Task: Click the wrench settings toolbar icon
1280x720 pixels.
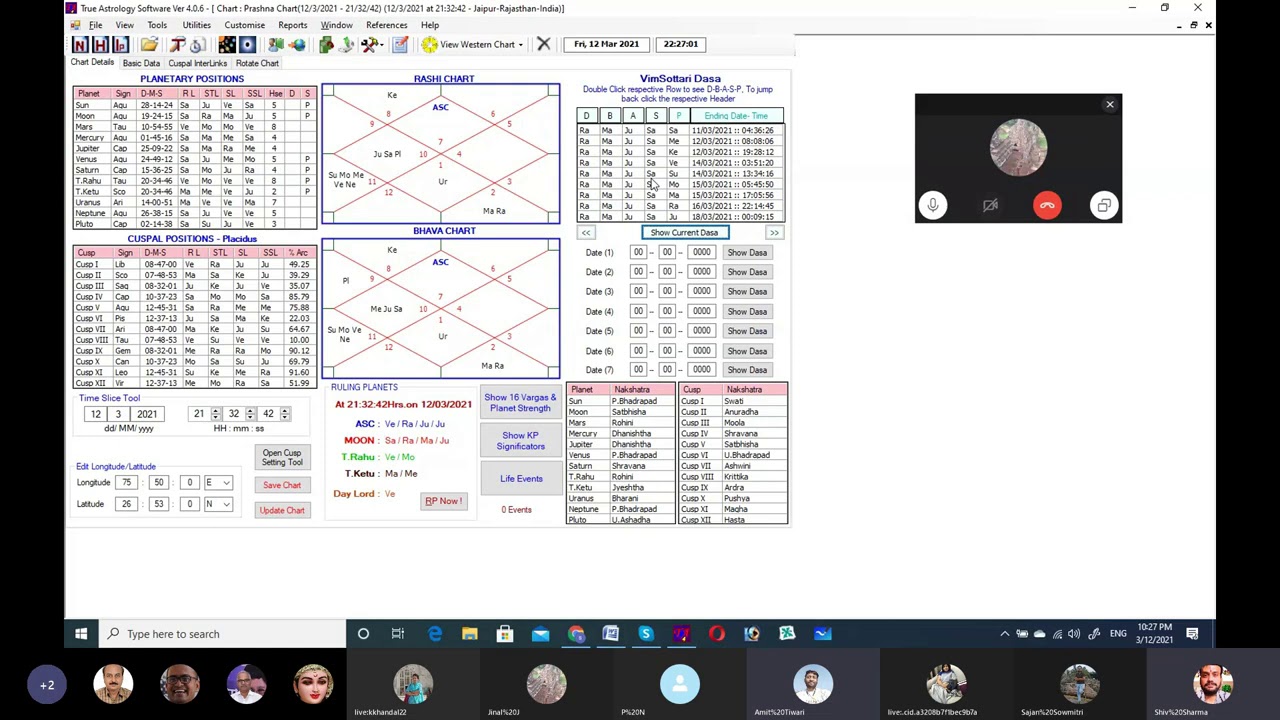Action: click(370, 44)
